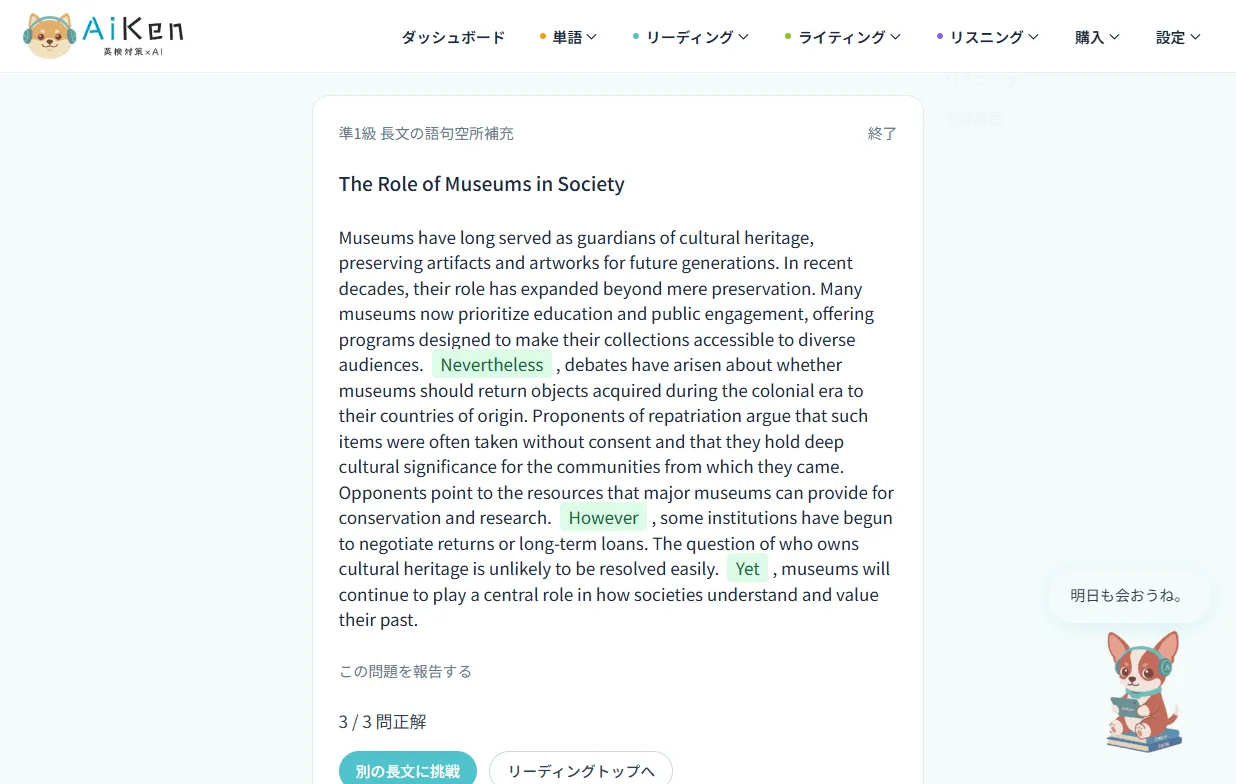Viewport: 1236px width, 784px height.
Task: Expand the リーディング menu
Action: (691, 37)
